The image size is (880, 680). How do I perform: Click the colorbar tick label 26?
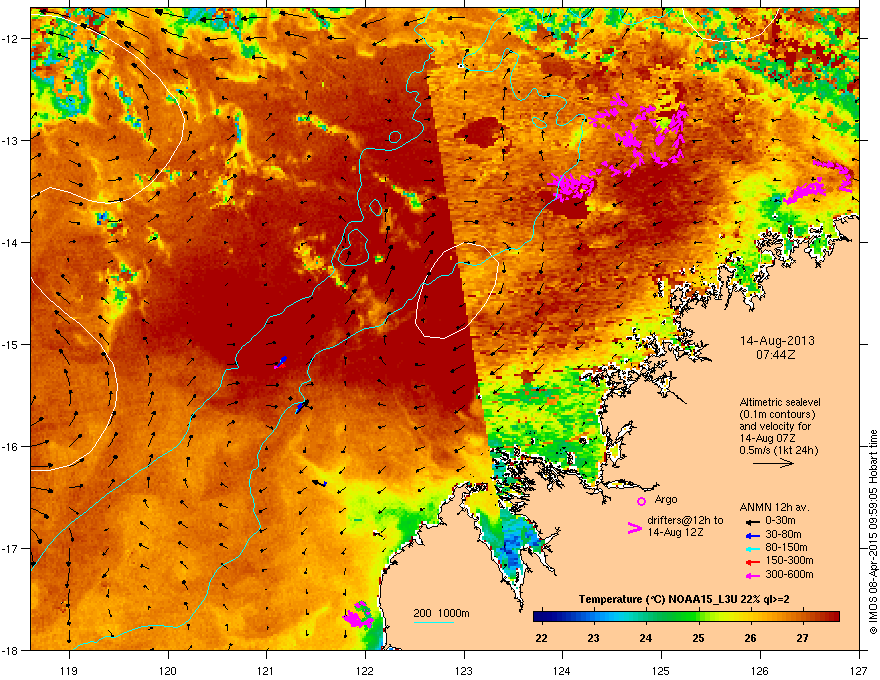coord(750,638)
